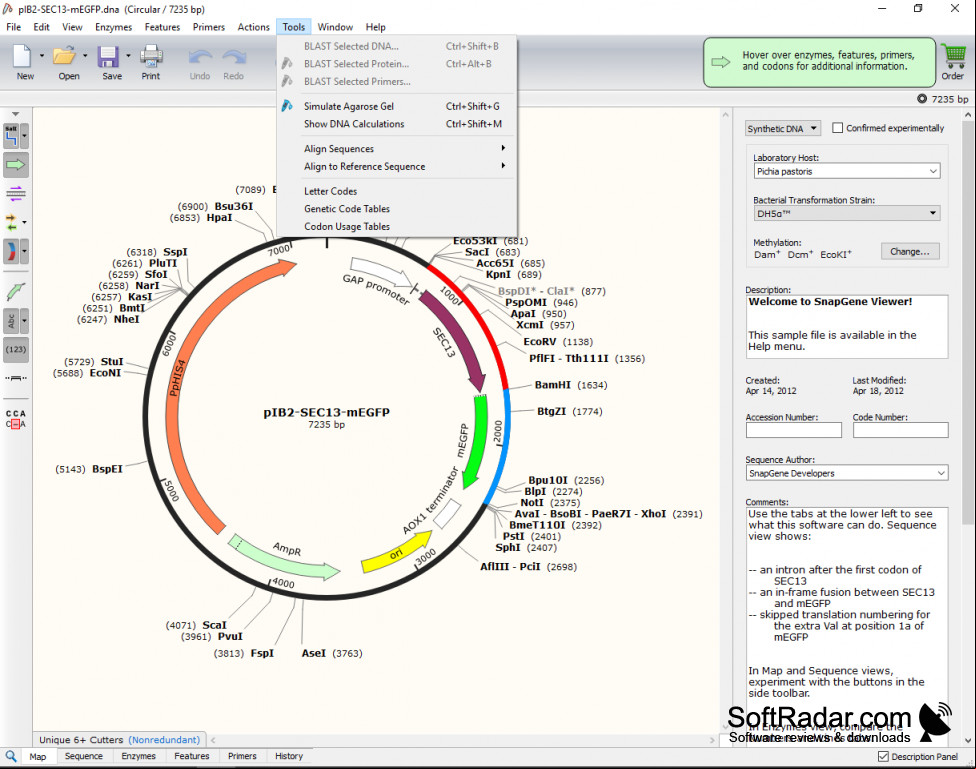Open the Unique 6+ Cutters enzyme set chooser
The width and height of the screenshot is (976, 769).
tap(120, 740)
